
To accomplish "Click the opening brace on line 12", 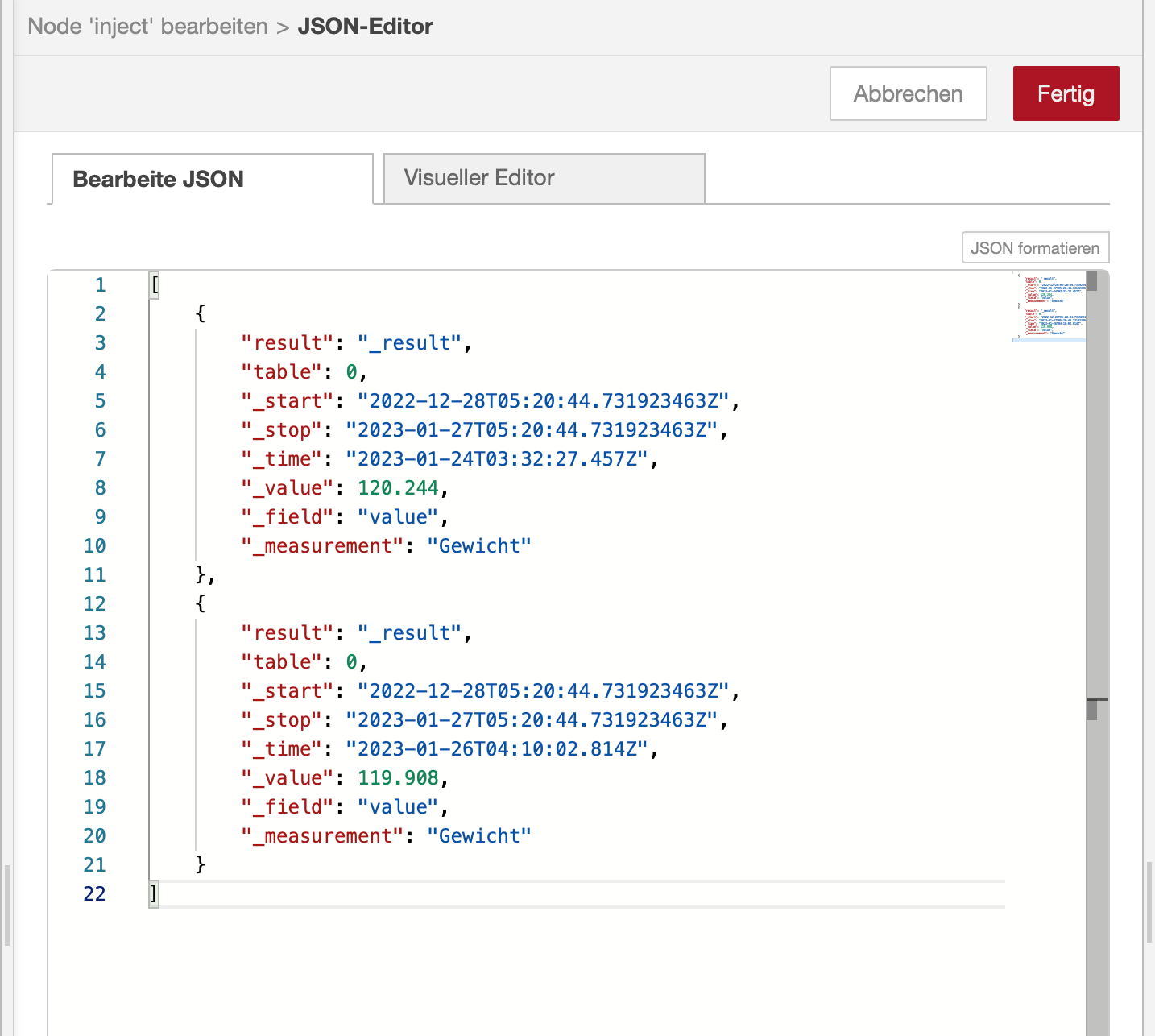I will [x=201, y=603].
